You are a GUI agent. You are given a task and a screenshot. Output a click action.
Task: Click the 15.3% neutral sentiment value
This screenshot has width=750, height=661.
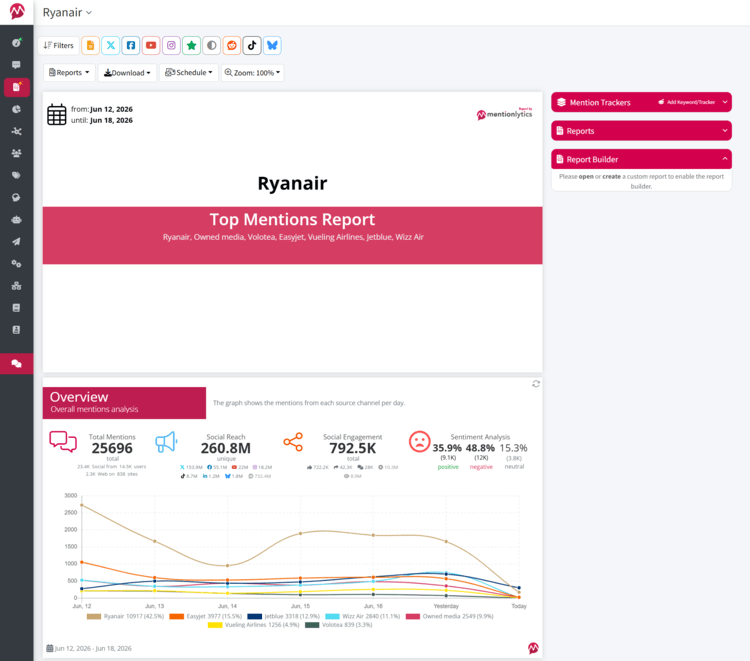(x=513, y=448)
